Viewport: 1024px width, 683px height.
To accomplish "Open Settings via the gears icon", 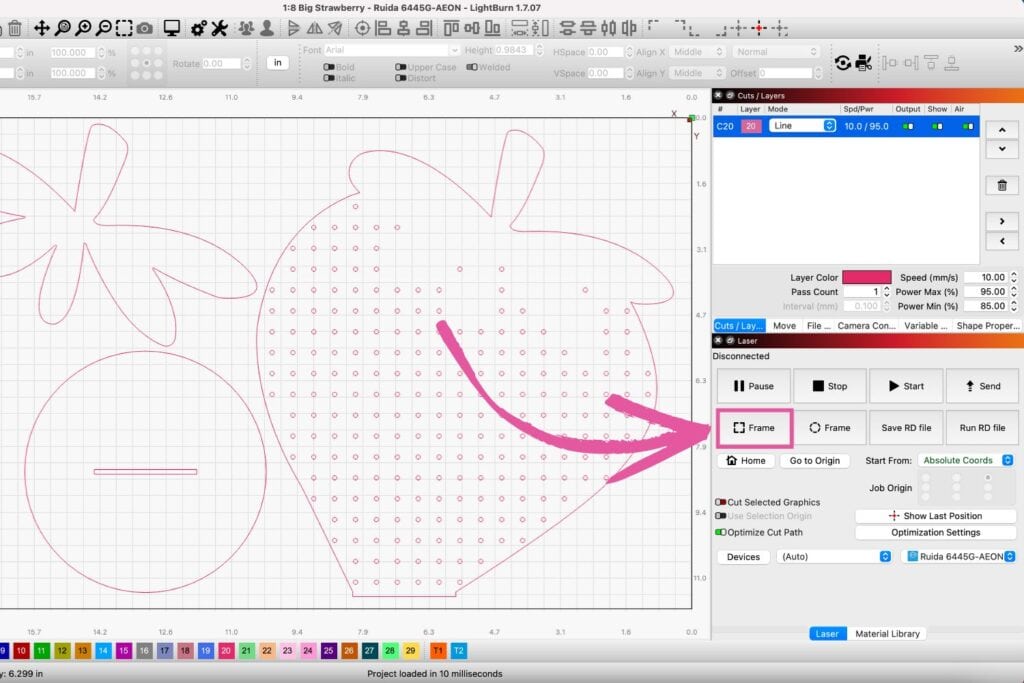I will point(199,28).
